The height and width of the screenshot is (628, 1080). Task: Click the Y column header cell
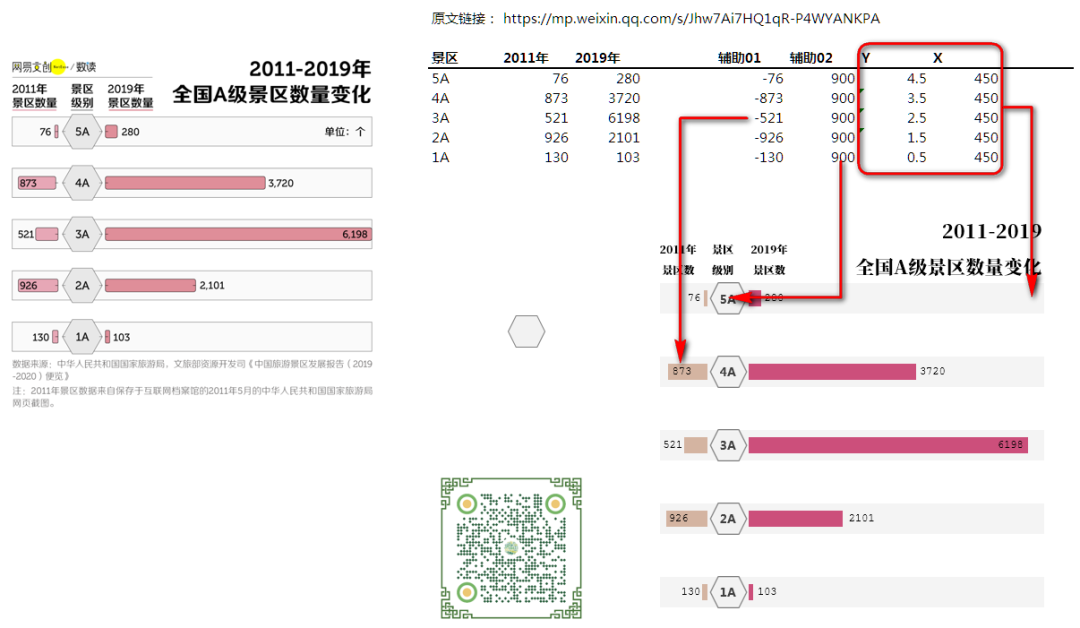click(x=866, y=58)
